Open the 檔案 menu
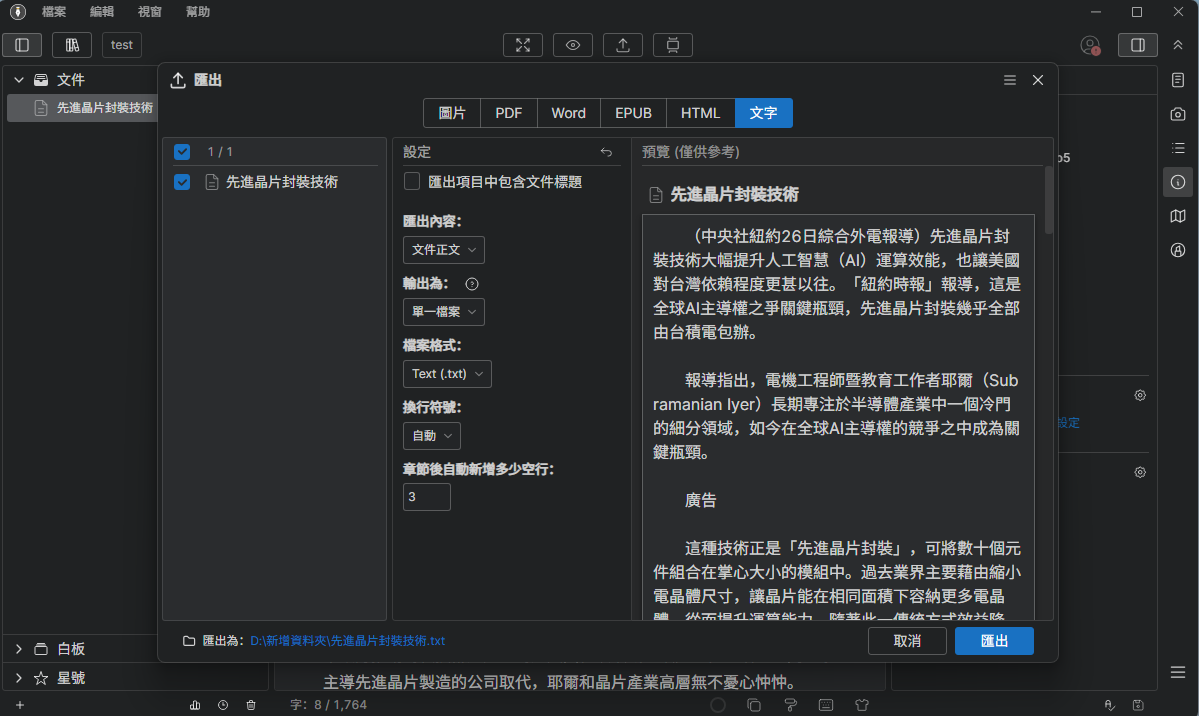The width and height of the screenshot is (1199, 716). pyautogui.click(x=54, y=11)
